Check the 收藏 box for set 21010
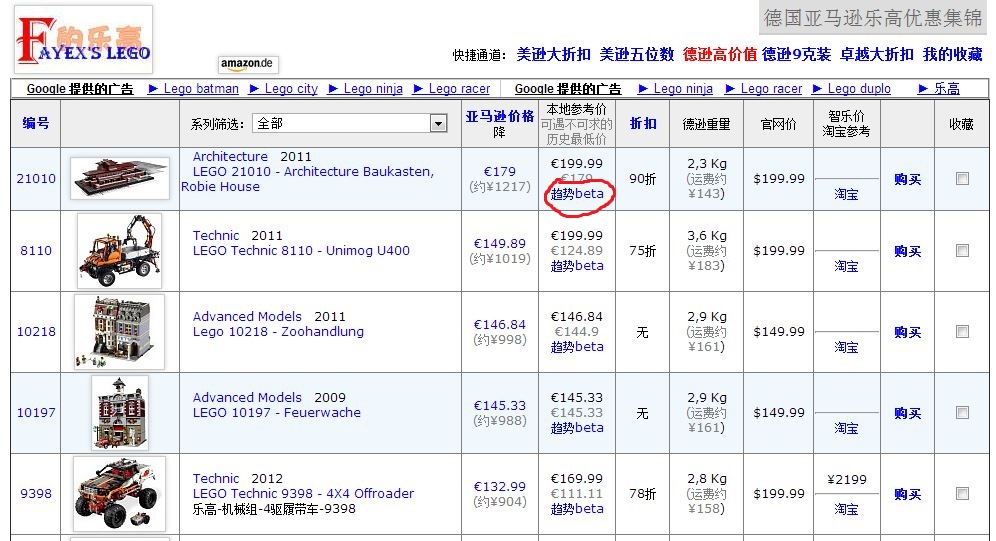Screen dimensions: 996x541 pos(962,178)
